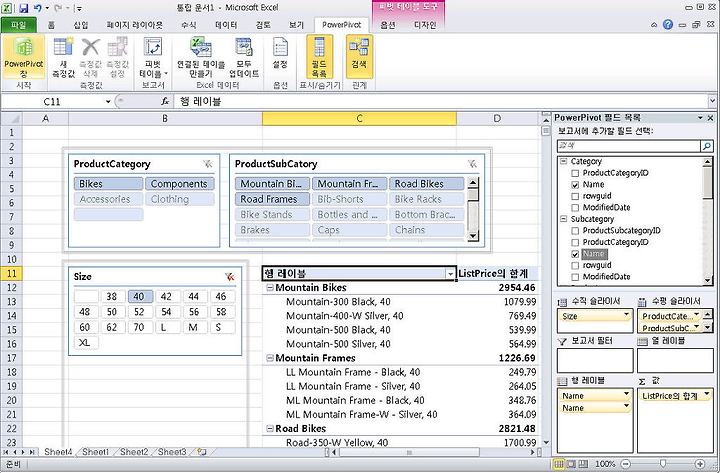Create a linked table
Screen dimensions: 720x473
coord(201,57)
